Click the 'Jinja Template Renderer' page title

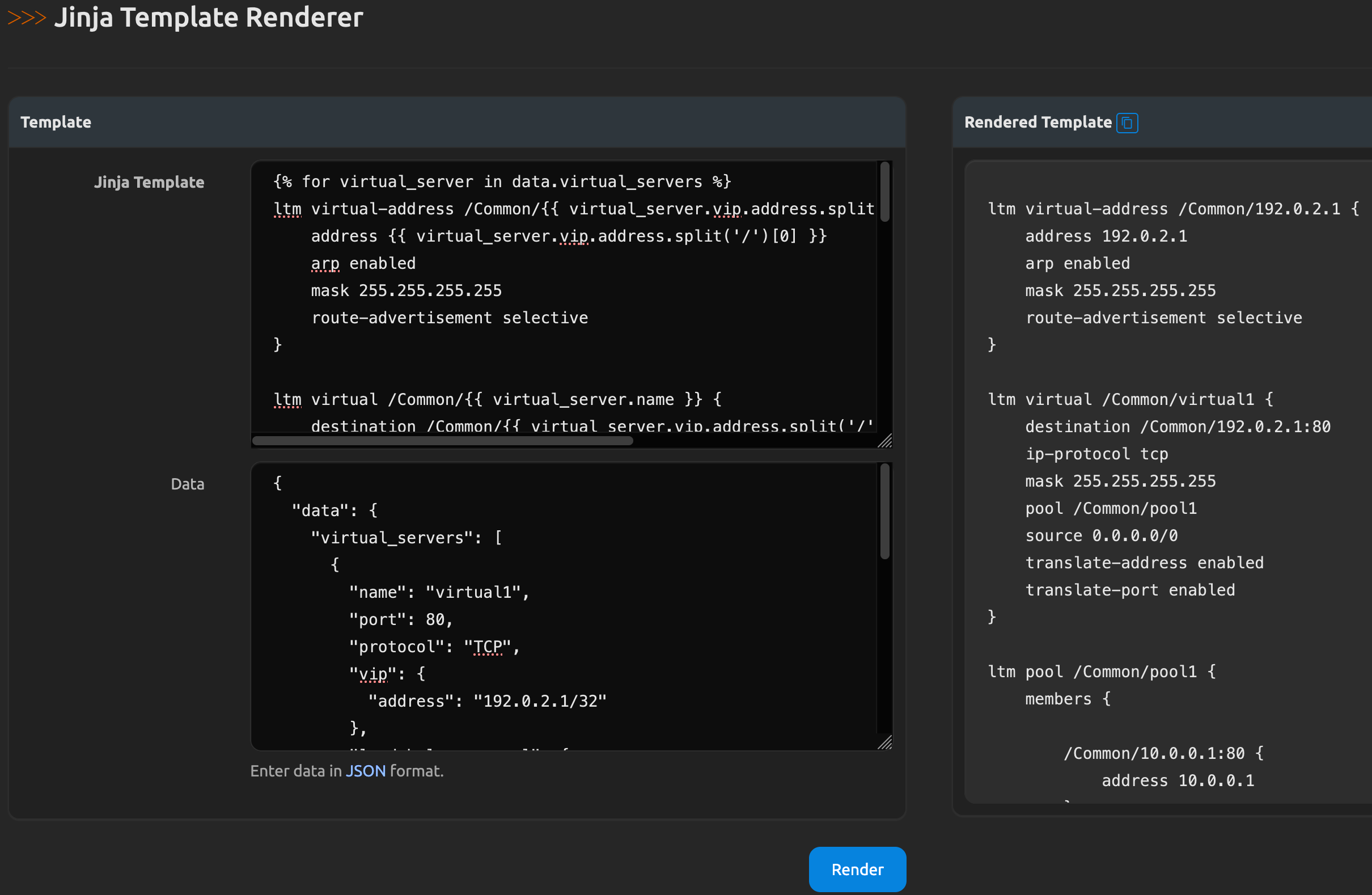click(208, 18)
